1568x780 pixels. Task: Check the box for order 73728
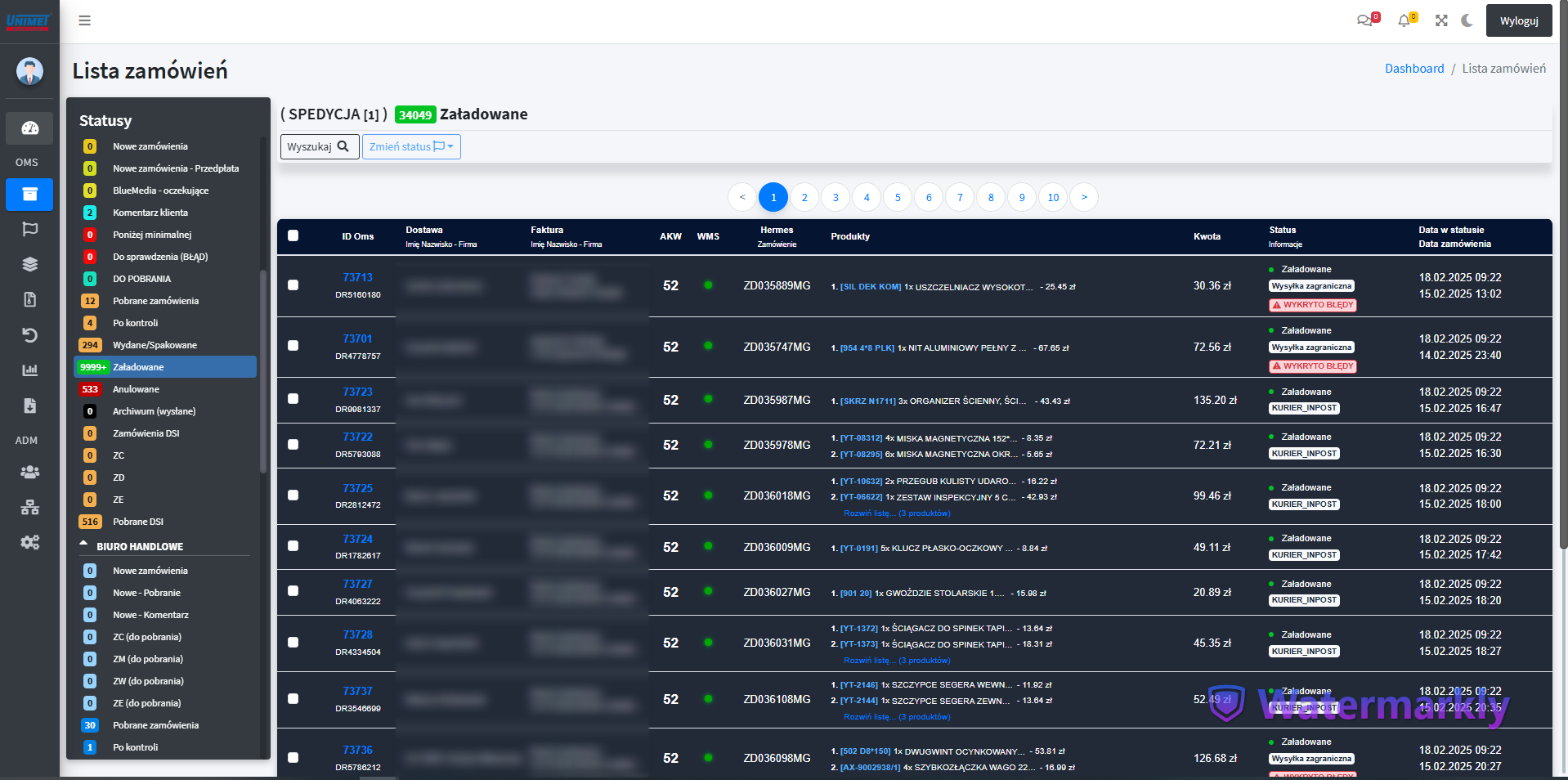click(293, 642)
